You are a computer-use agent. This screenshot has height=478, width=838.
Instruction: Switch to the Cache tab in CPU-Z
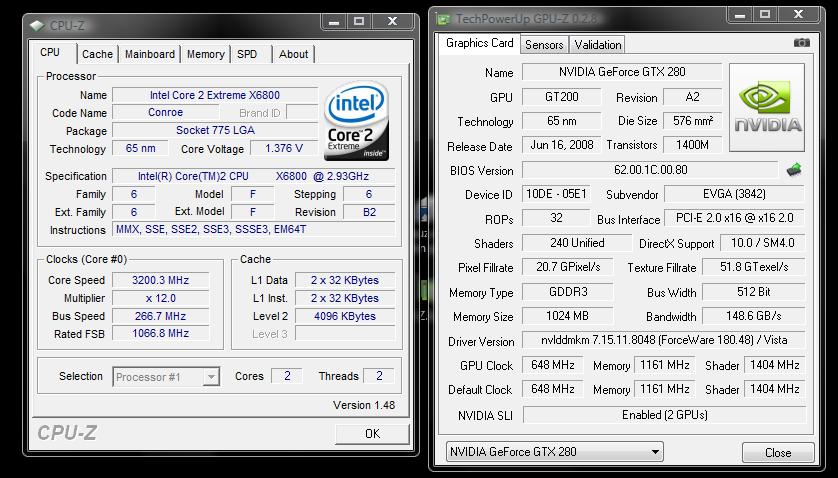point(97,54)
